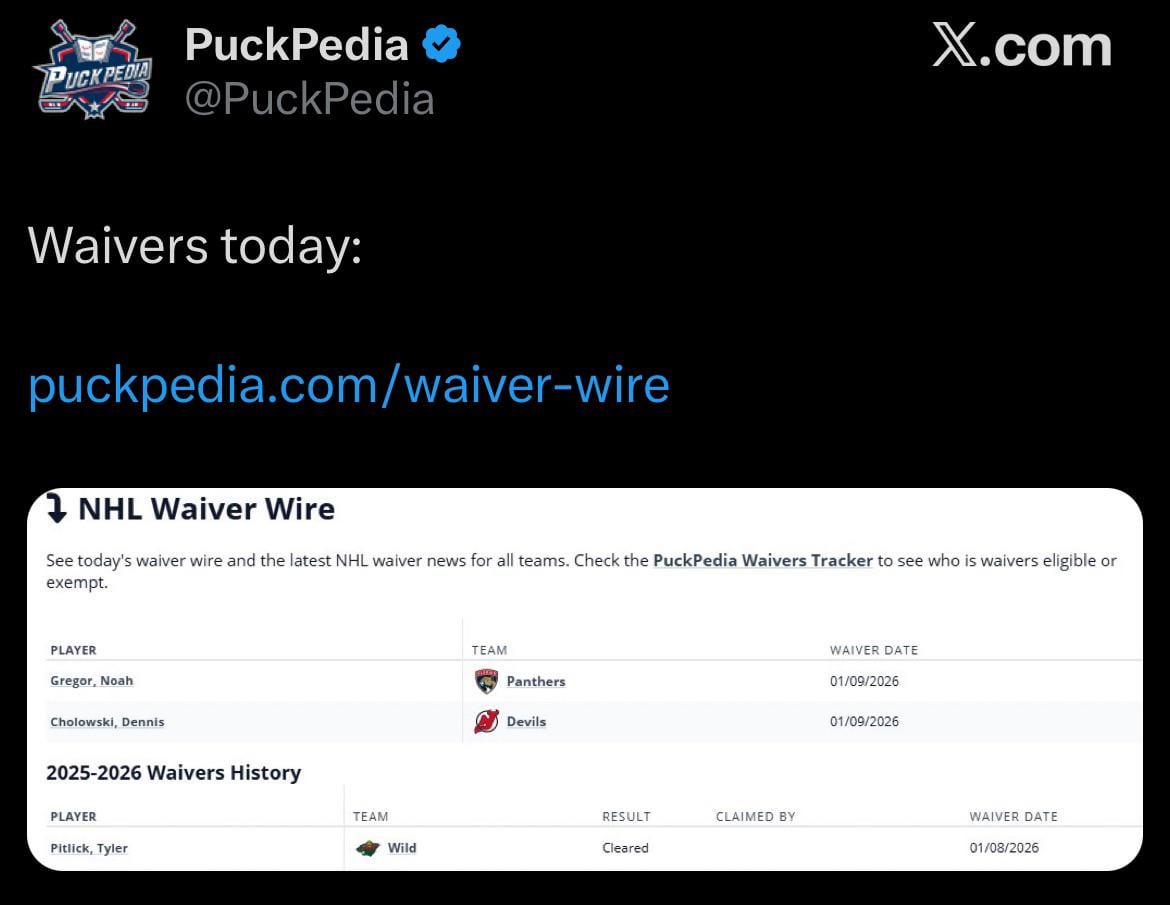This screenshot has height=905, width=1170.
Task: Open the Wild team link
Action: click(x=402, y=848)
